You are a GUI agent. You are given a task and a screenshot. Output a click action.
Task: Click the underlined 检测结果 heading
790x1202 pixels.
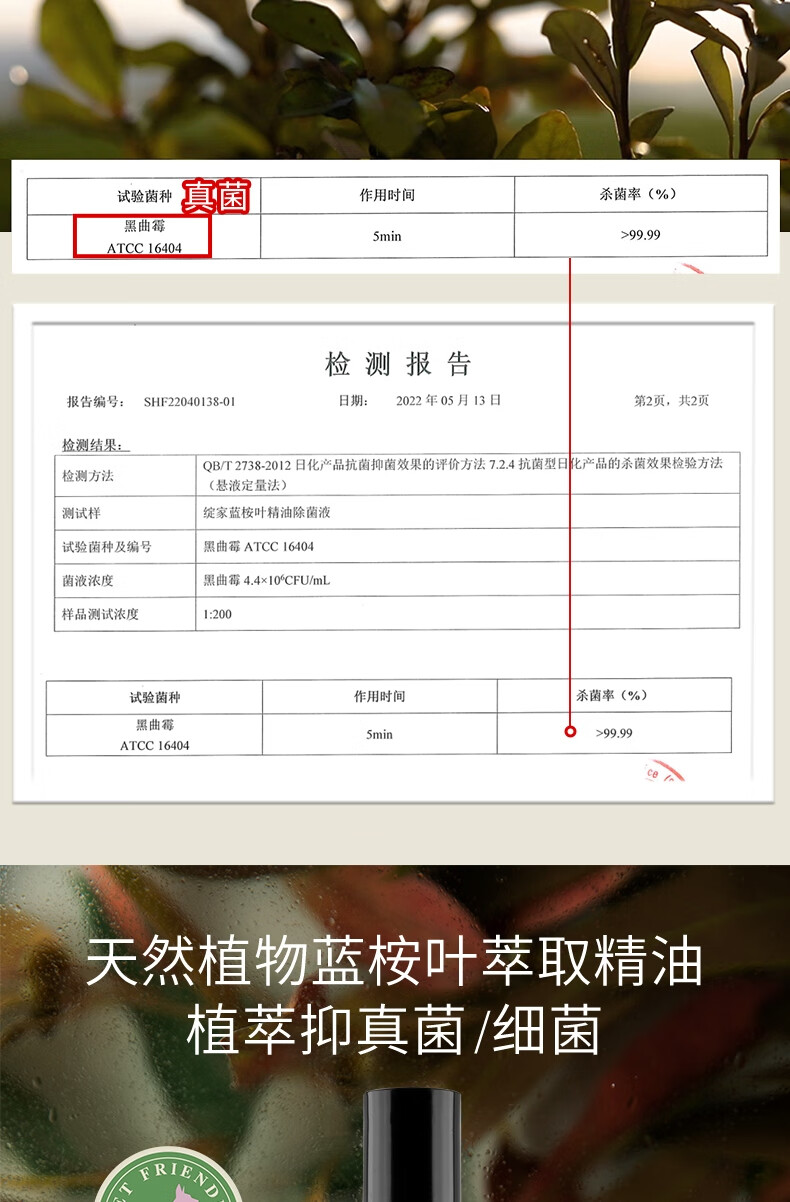tap(95, 445)
